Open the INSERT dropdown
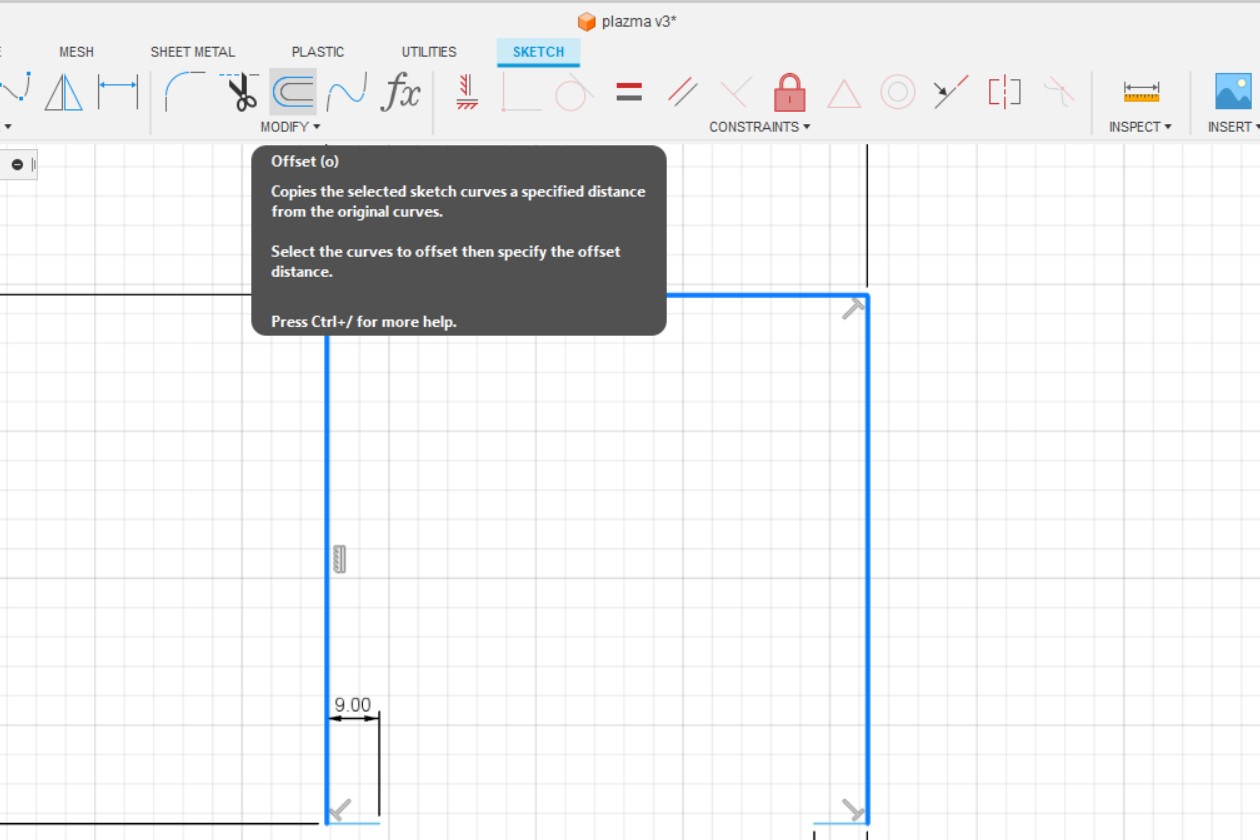The width and height of the screenshot is (1260, 840). pos(1233,126)
